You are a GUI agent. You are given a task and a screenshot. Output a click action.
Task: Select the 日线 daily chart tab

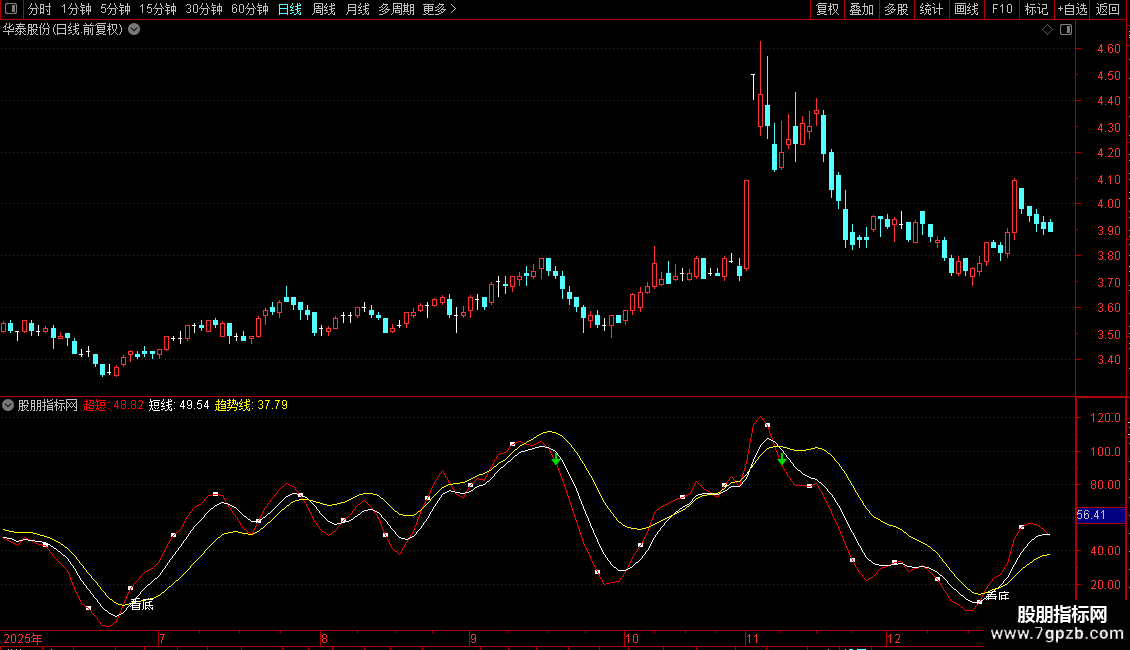click(x=290, y=9)
